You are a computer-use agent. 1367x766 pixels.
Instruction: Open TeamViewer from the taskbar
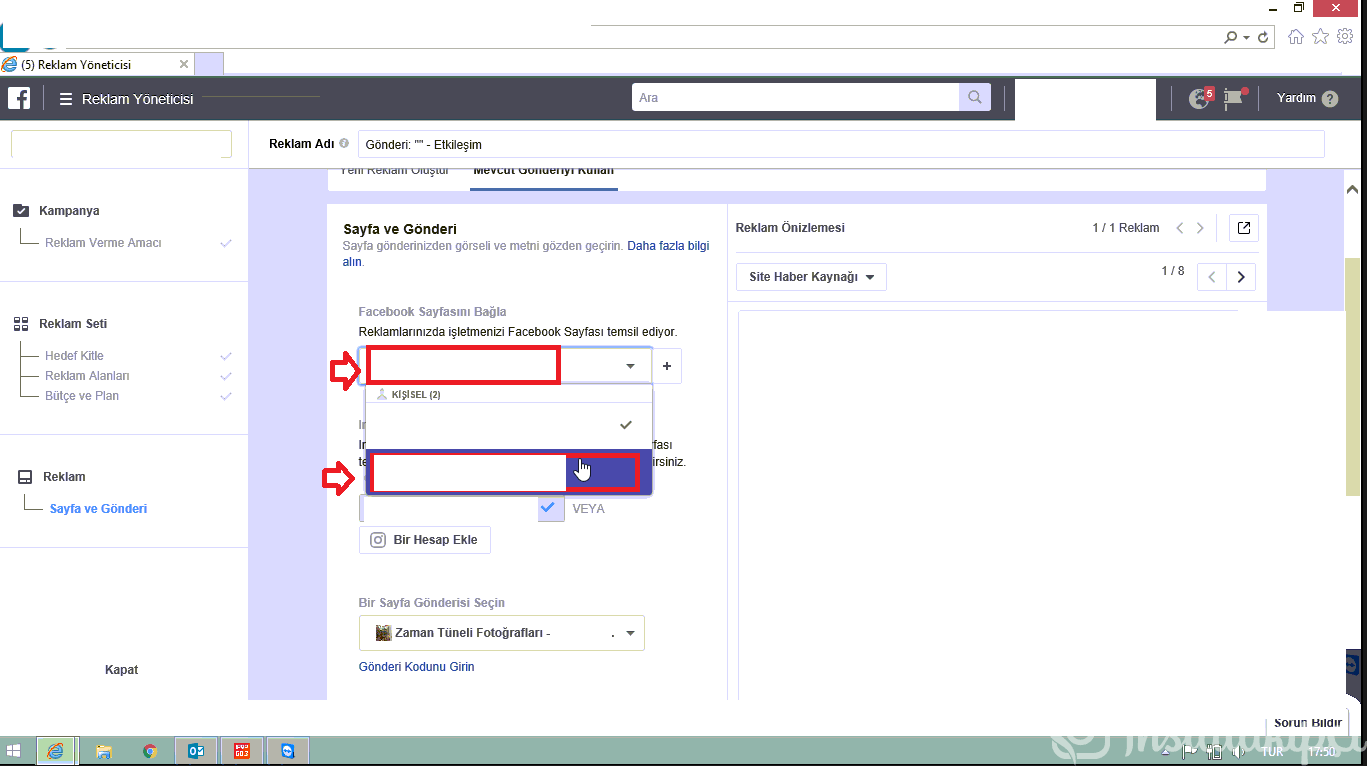pyautogui.click(x=288, y=751)
